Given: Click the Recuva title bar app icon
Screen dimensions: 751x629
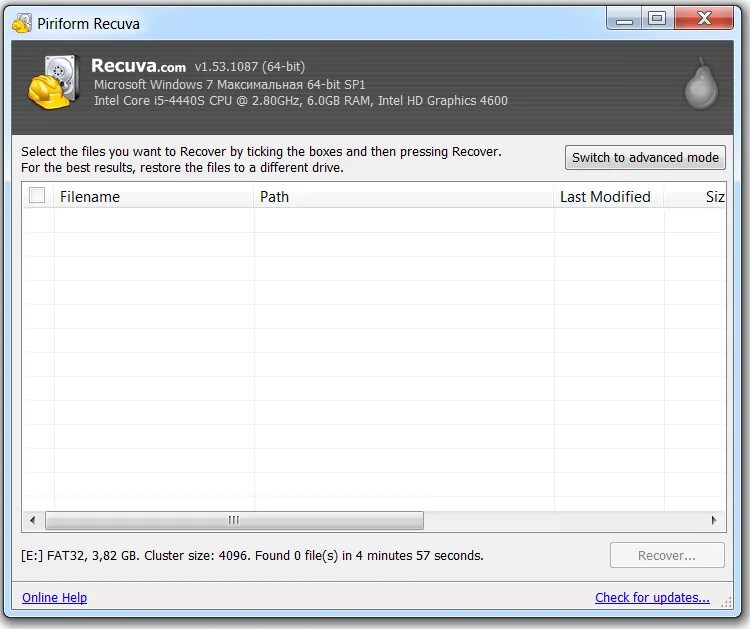Looking at the screenshot, I should pos(22,23).
